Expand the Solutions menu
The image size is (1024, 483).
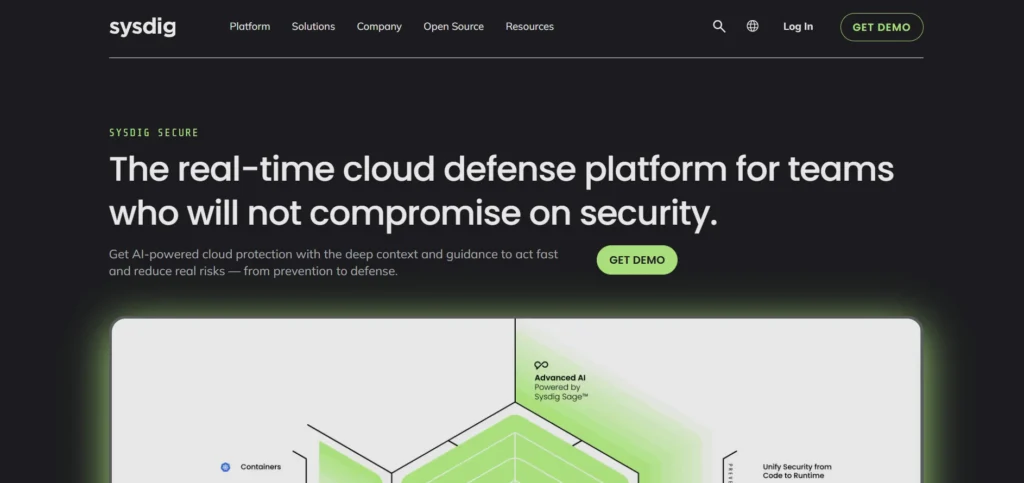click(x=313, y=27)
